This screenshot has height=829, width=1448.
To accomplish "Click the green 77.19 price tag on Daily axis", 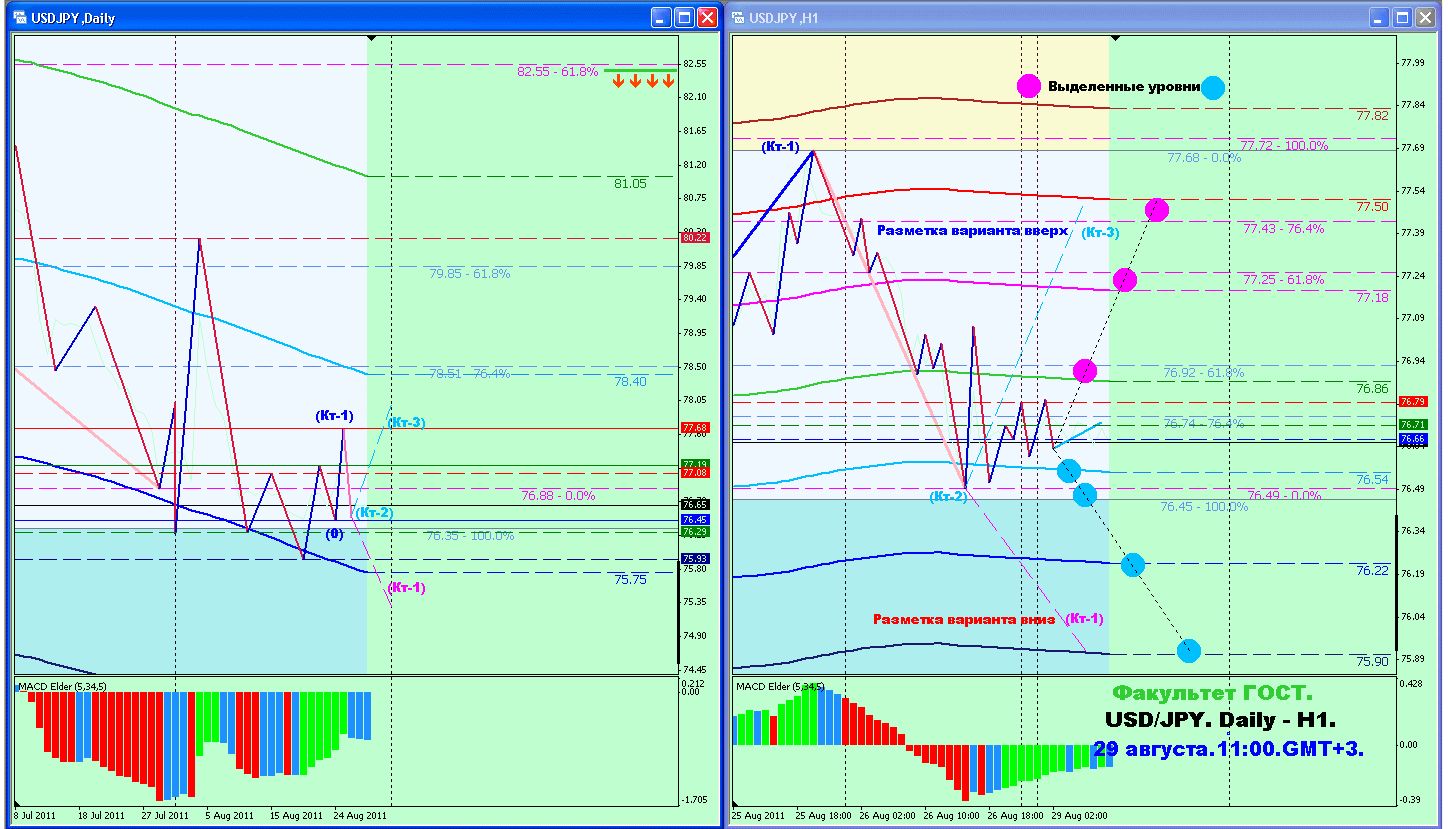I will pos(695,464).
